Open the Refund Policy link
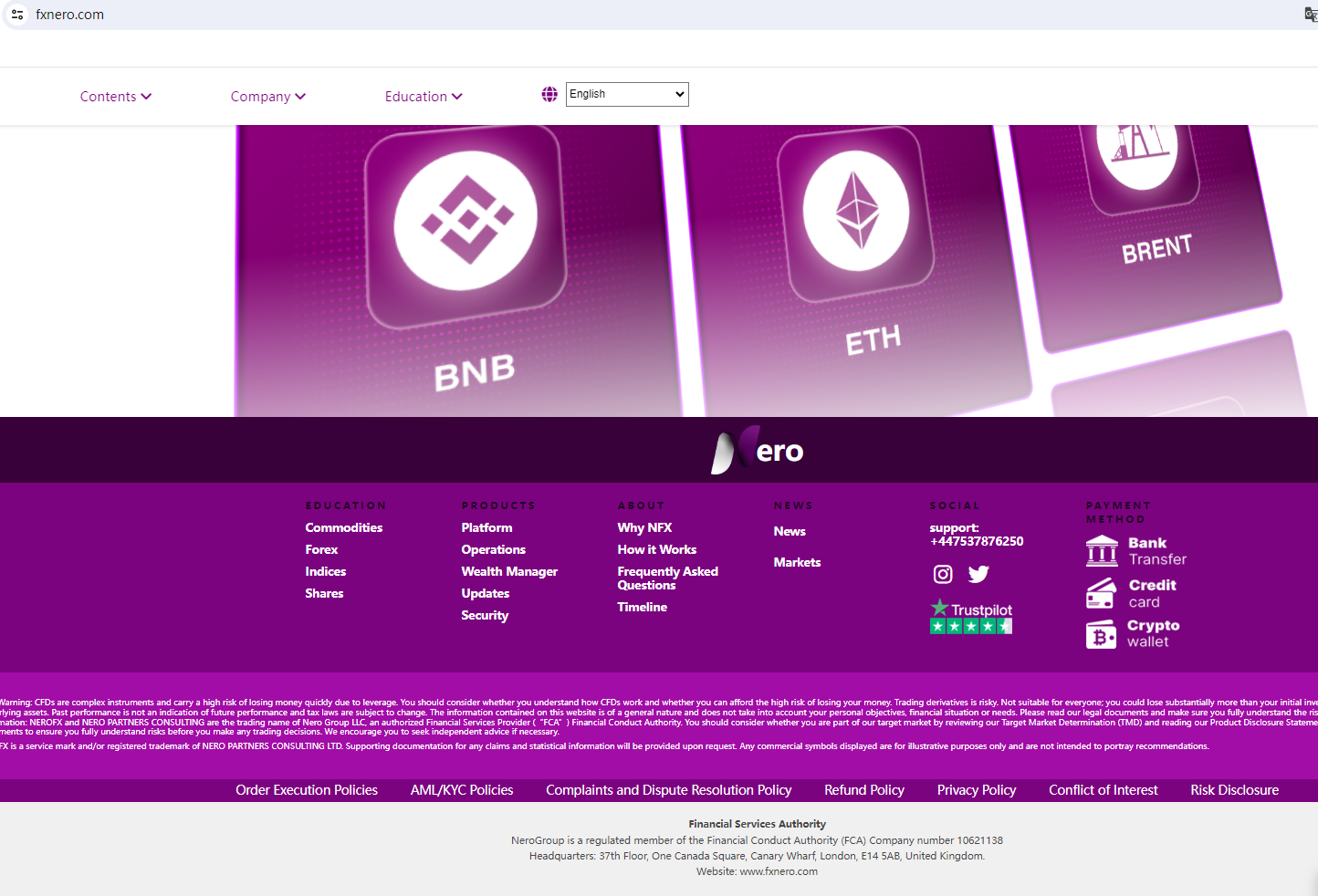1318x896 pixels. [864, 790]
